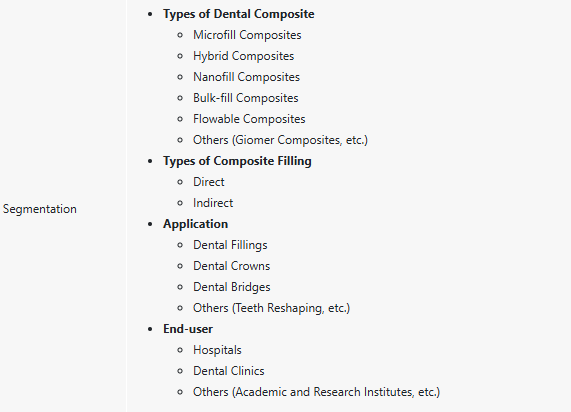
Task: Click the Types of Composite Filling heading
Action: pos(237,161)
